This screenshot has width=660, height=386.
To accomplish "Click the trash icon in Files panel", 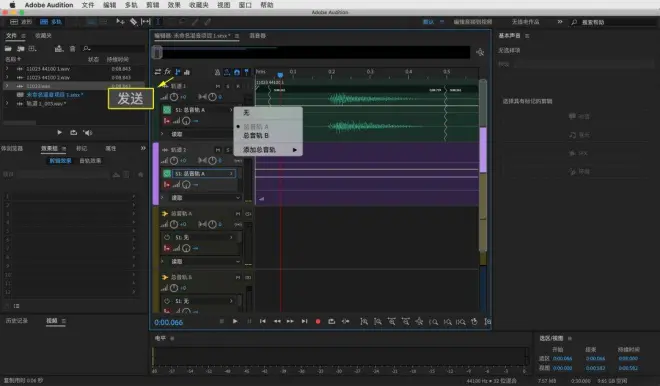I will point(72,49).
